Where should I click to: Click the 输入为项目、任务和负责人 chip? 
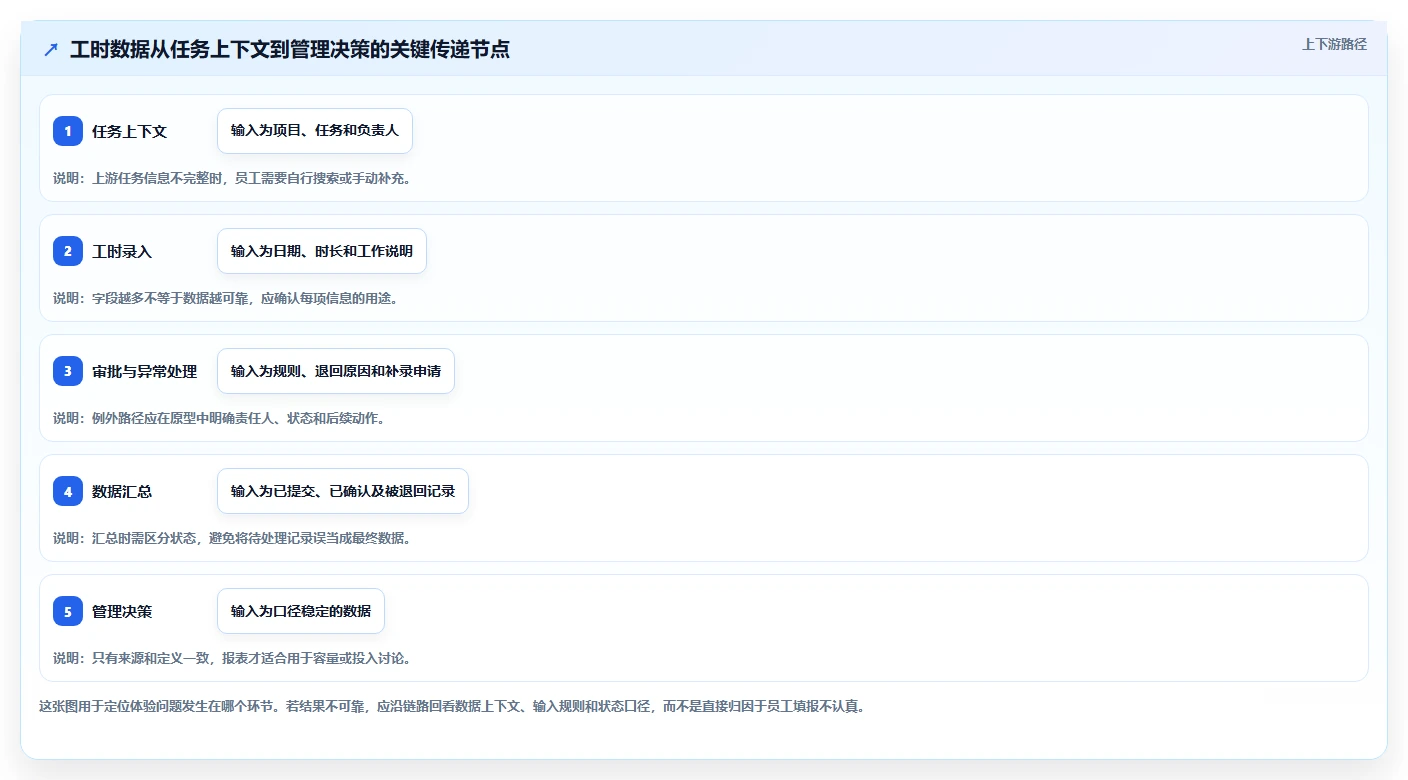(315, 131)
